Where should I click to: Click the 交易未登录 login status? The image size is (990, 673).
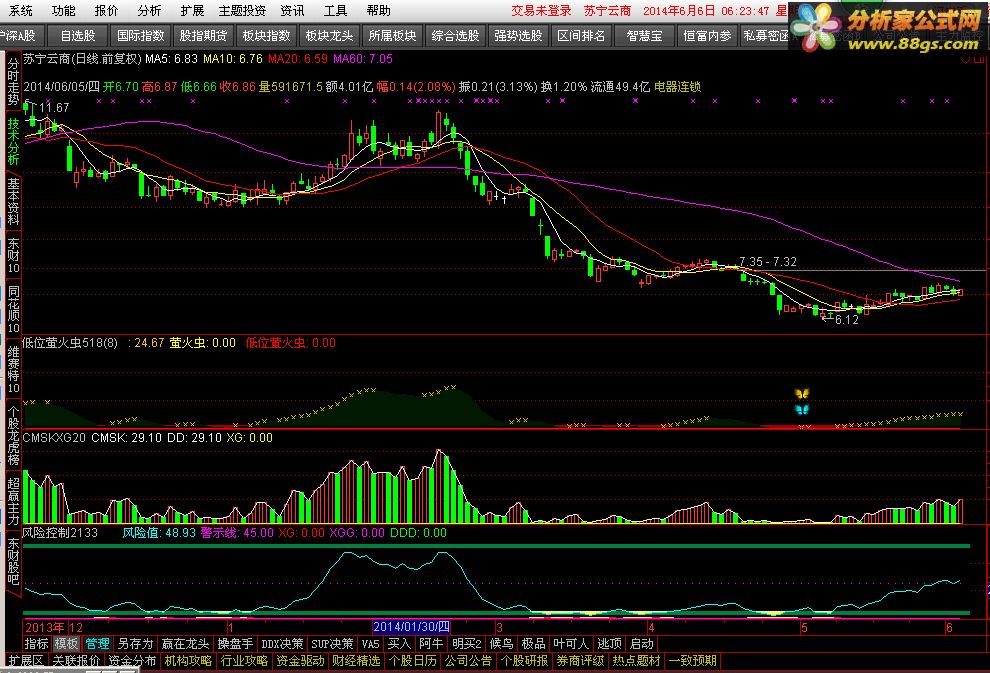541,11
